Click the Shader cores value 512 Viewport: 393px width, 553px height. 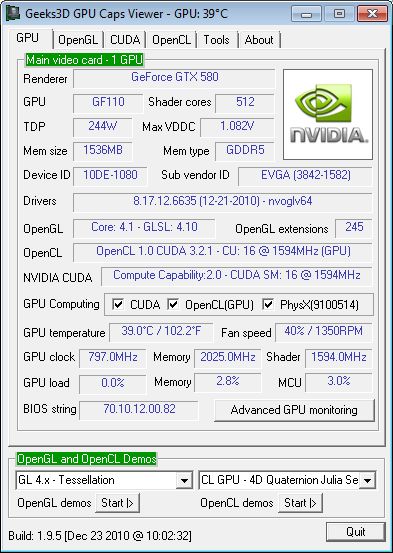245,103
